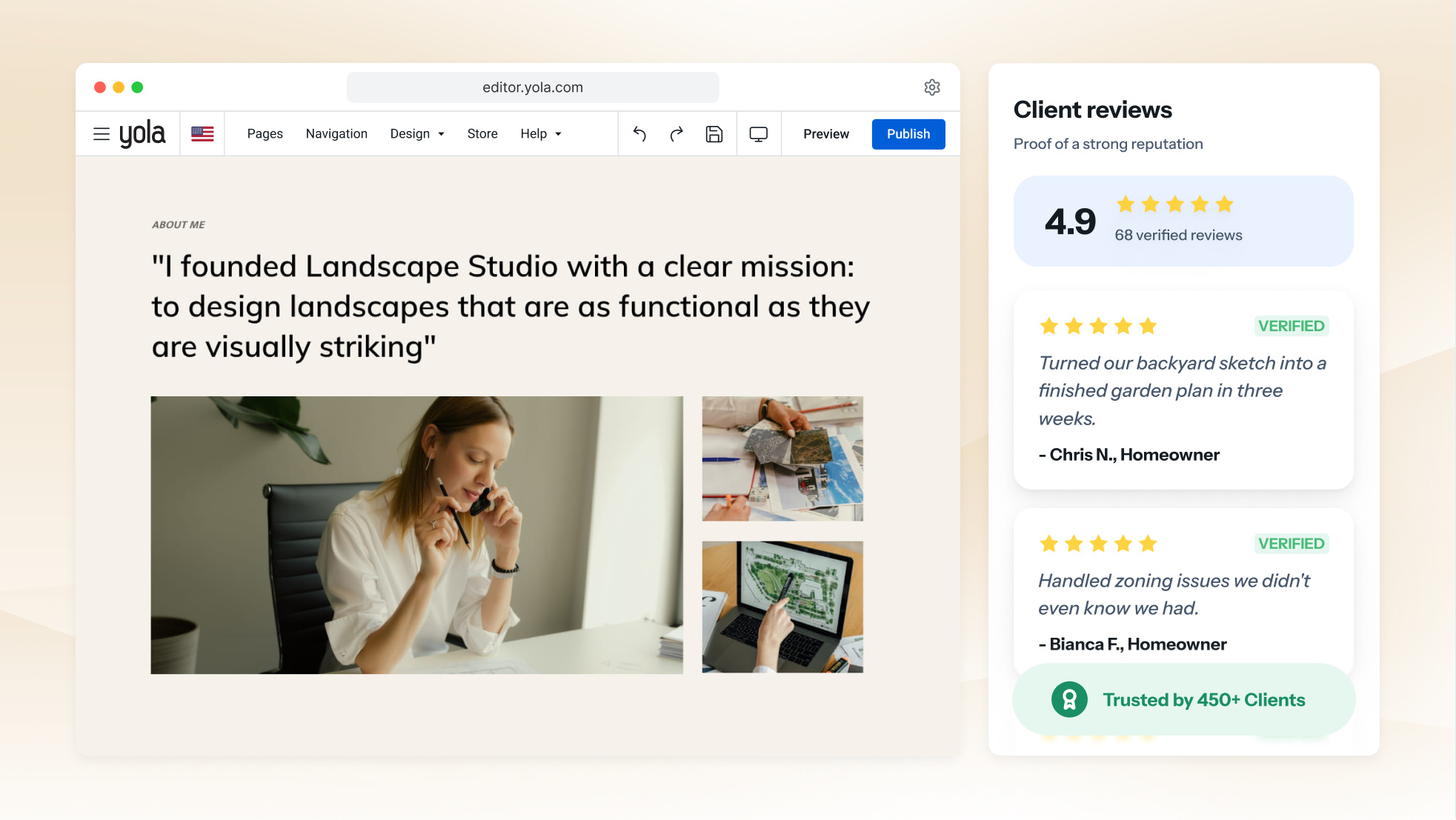Open the Store menu item
This screenshot has width=1456, height=820.
[x=482, y=134]
